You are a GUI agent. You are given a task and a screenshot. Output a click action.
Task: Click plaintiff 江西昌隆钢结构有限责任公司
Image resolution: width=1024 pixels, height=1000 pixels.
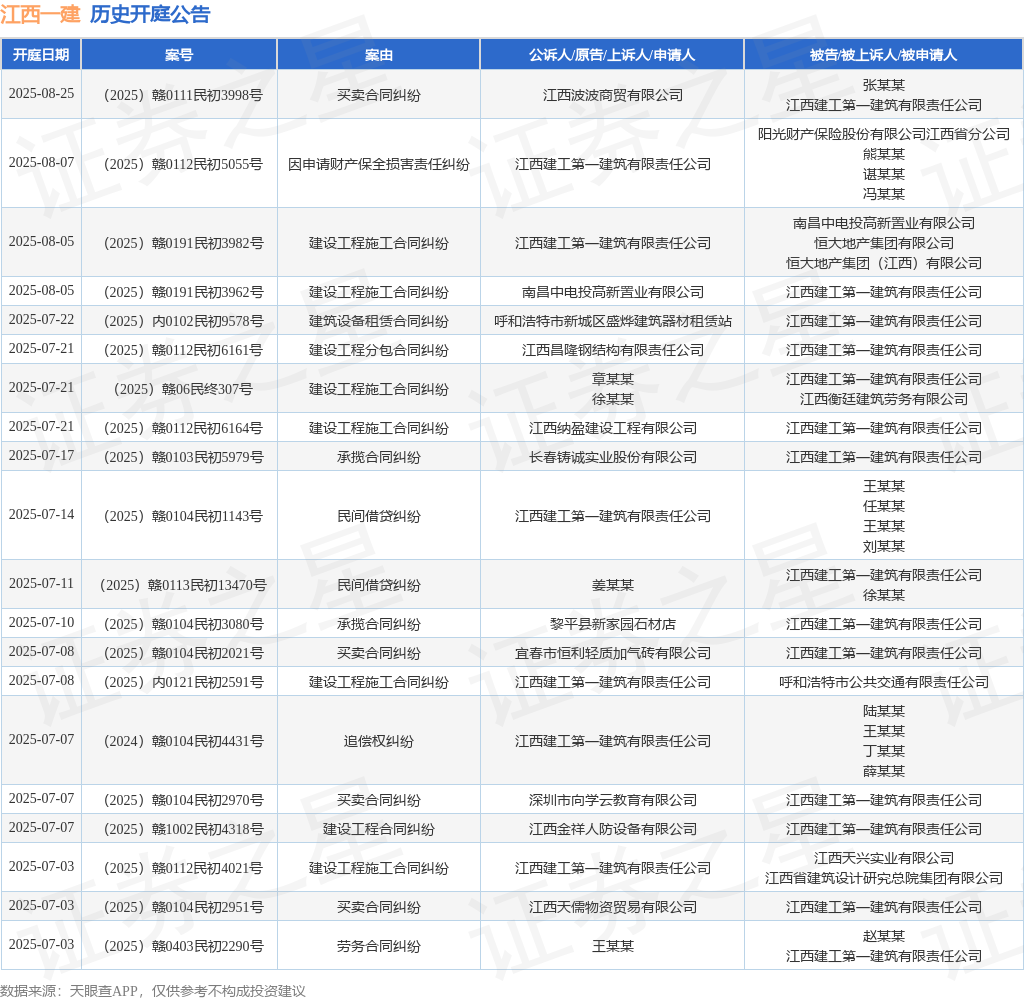(613, 350)
